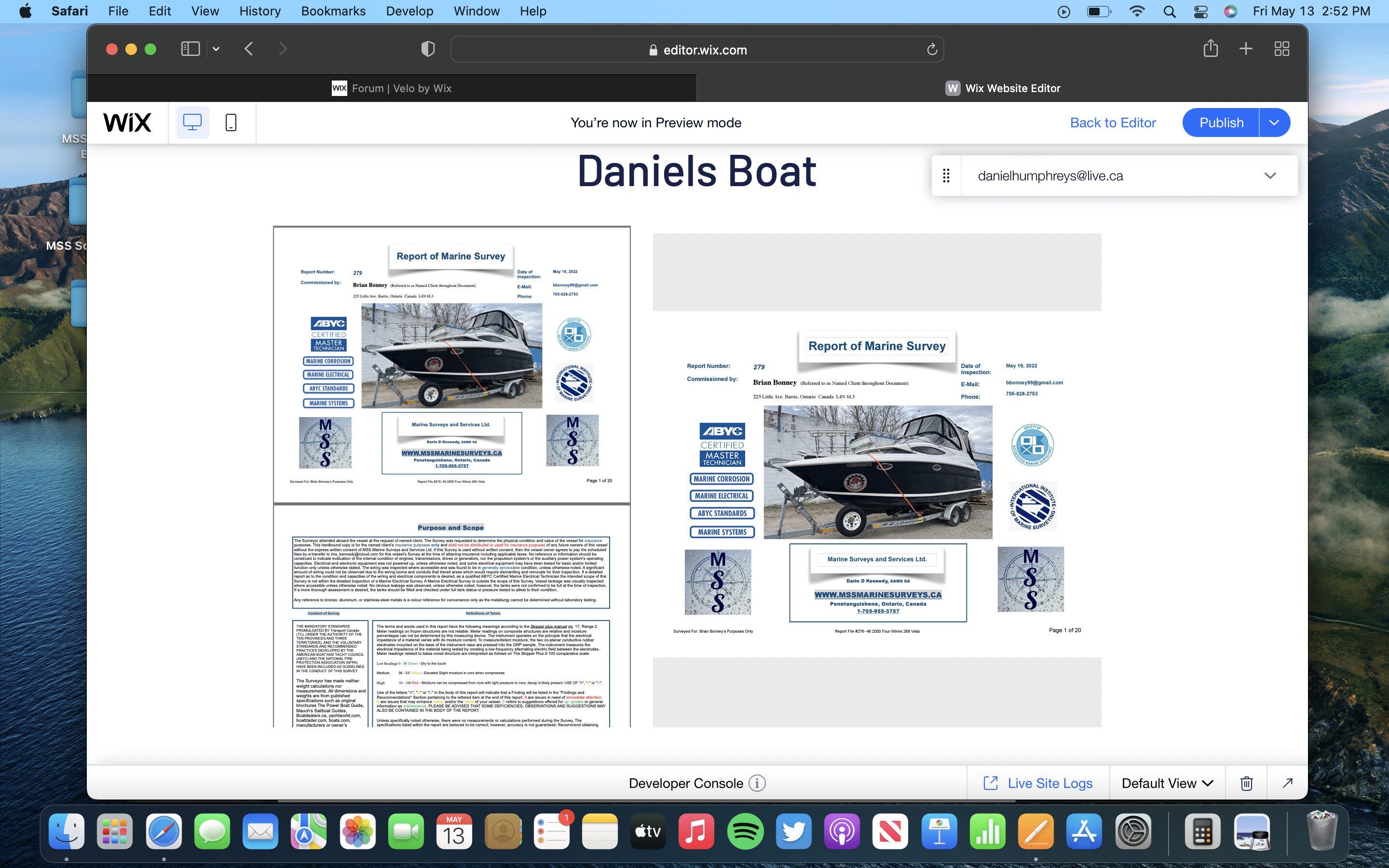The height and width of the screenshot is (868, 1389).
Task: Reload the editor.wix.com page
Action: pyautogui.click(x=932, y=49)
